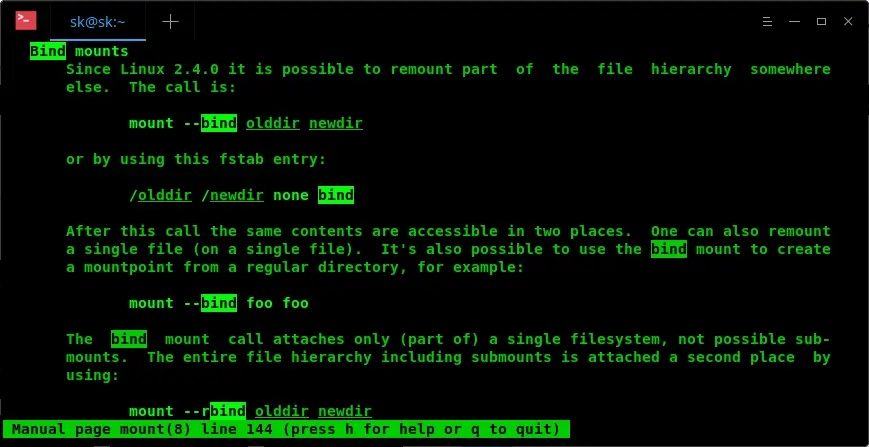Viewport: 869px width, 447px height.
Task: Click underlined newdir in the fstab entry line
Action: (x=237, y=195)
